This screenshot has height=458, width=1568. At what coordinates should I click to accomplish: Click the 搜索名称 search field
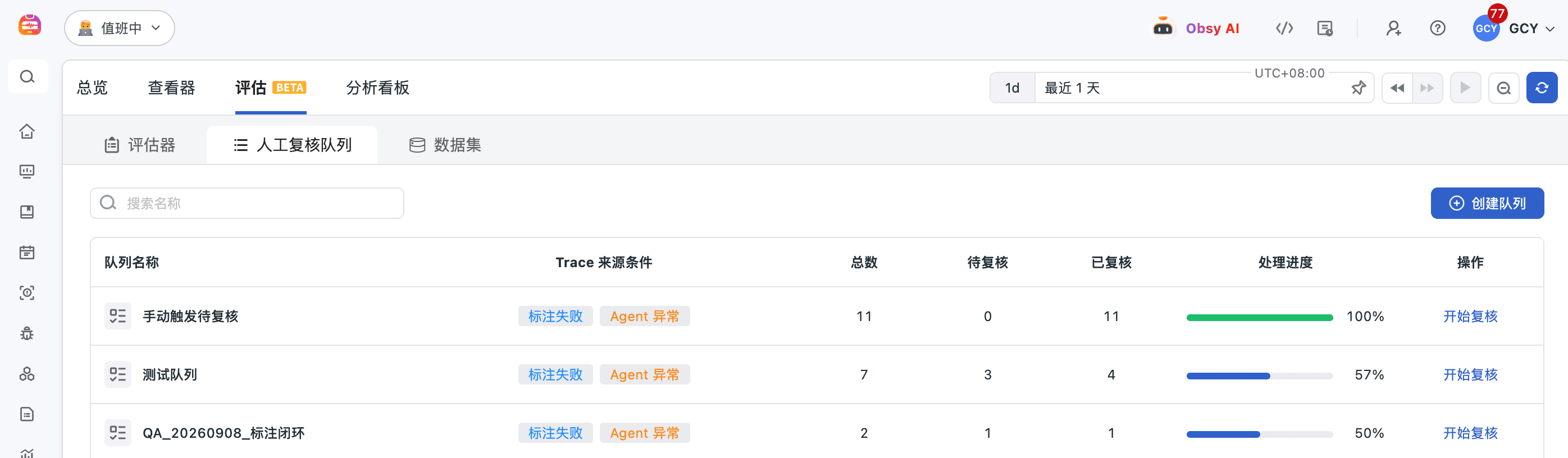coord(247,203)
